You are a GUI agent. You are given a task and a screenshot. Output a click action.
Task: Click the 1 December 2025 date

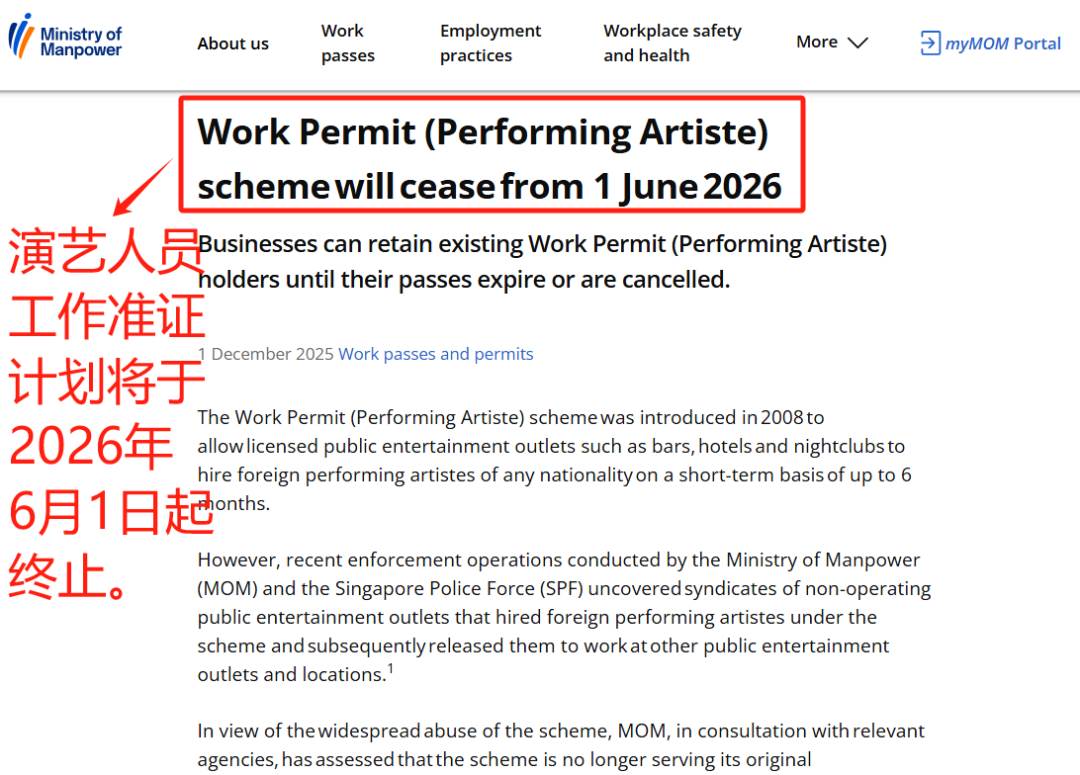click(x=265, y=354)
